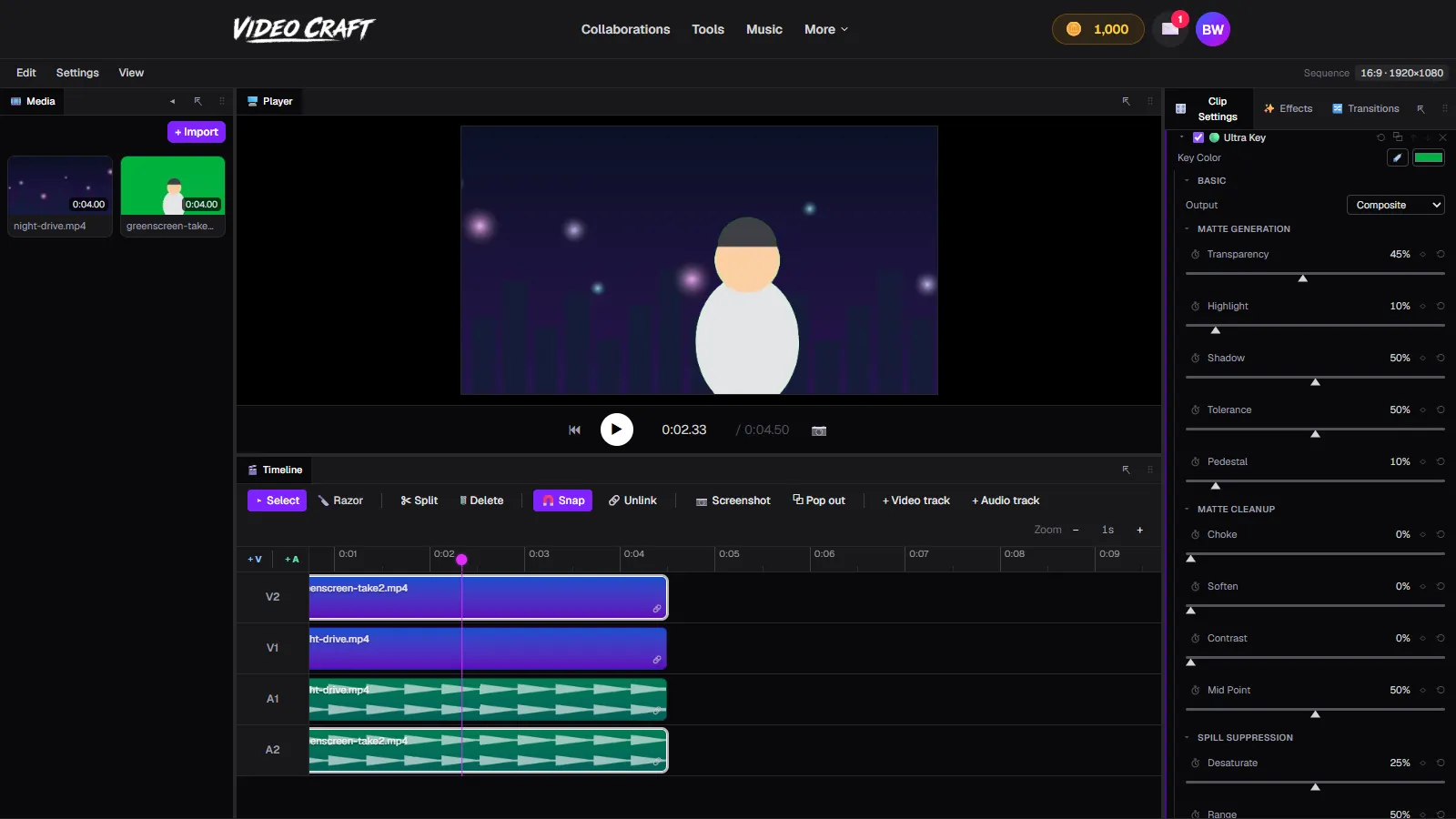This screenshot has height=819, width=1456.
Task: Switch to the Effects tab
Action: pos(1288,108)
